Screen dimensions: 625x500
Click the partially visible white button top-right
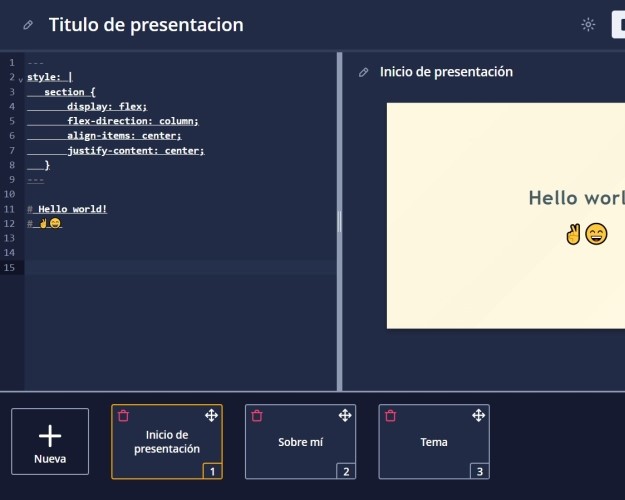(x=618, y=25)
